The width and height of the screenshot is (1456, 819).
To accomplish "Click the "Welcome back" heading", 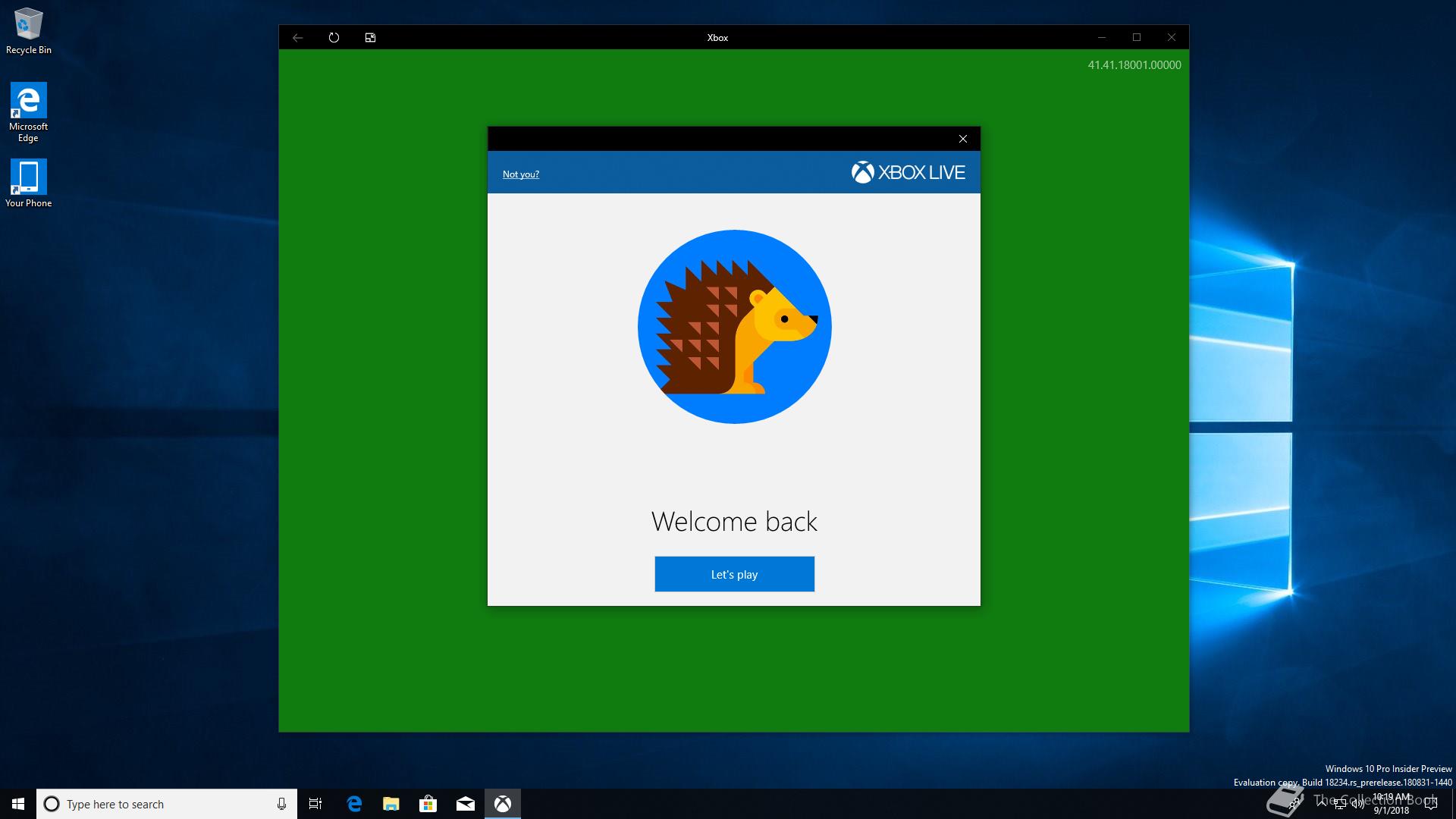I will point(735,522).
